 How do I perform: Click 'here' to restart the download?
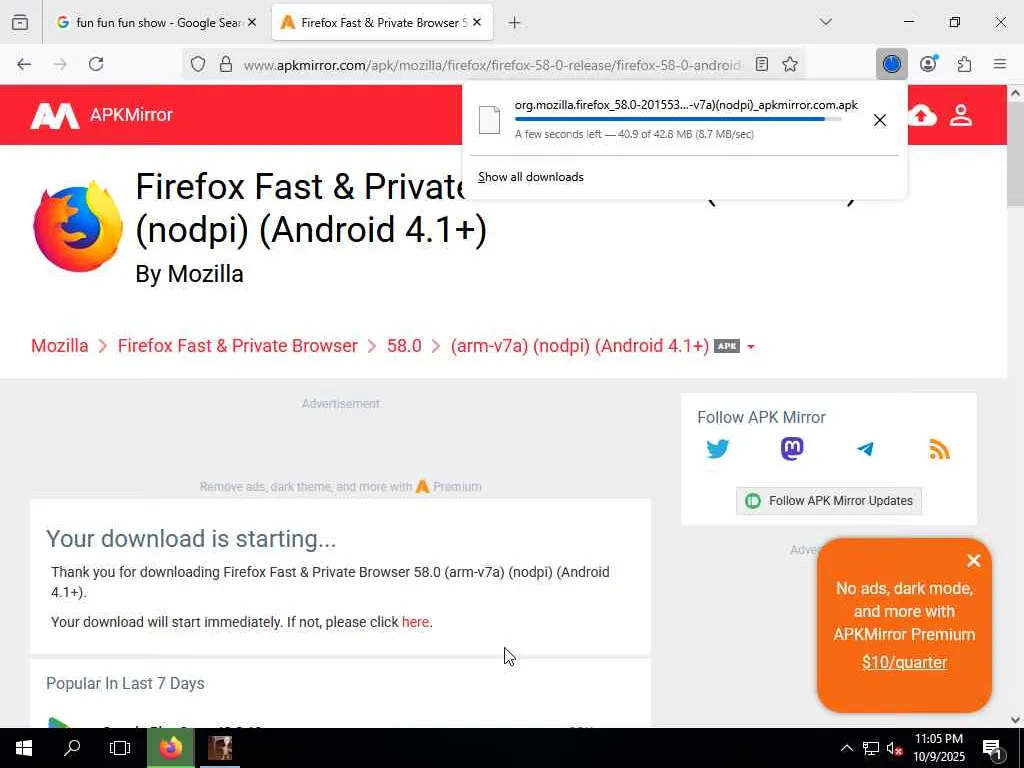(415, 622)
